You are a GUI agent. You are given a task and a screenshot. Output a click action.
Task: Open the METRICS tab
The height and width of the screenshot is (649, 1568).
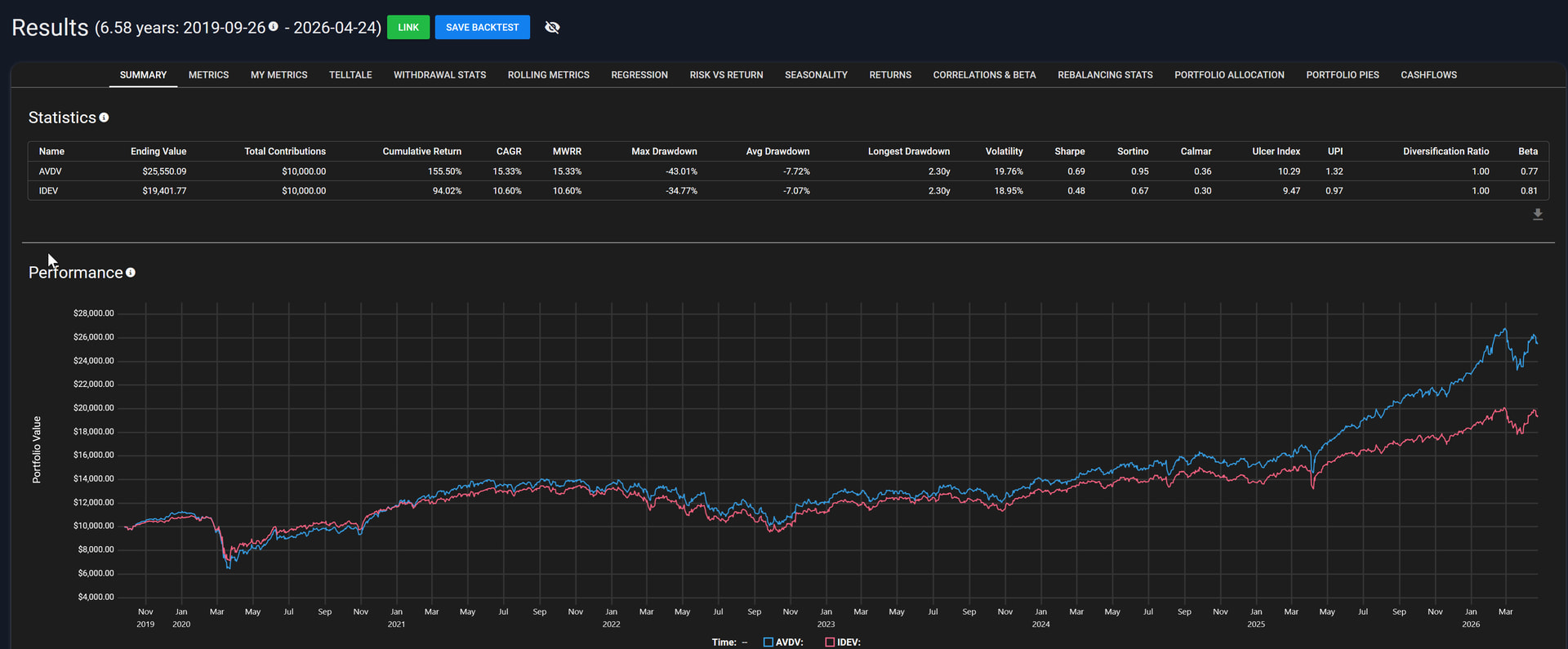(x=208, y=74)
